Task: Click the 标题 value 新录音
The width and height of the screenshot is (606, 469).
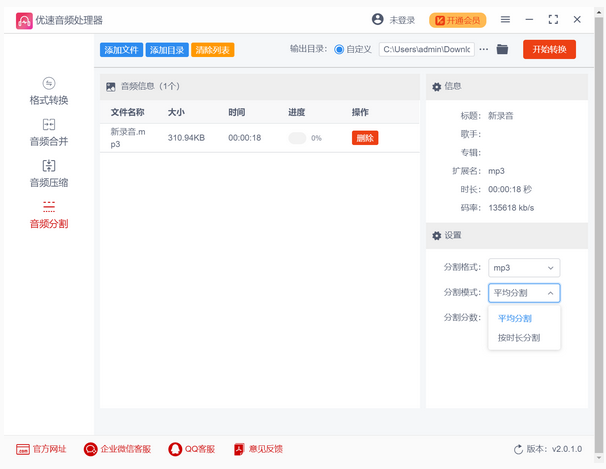Action: pyautogui.click(x=500, y=116)
